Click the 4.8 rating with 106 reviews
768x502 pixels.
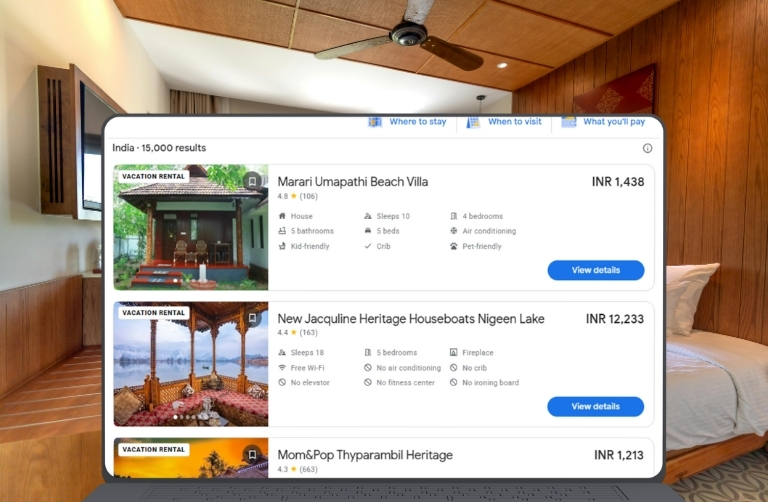tap(297, 196)
